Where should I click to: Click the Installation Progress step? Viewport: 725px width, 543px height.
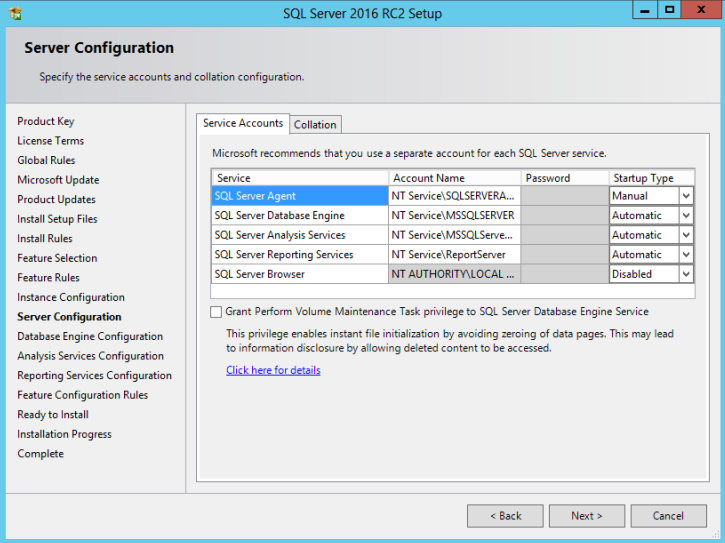[65, 434]
